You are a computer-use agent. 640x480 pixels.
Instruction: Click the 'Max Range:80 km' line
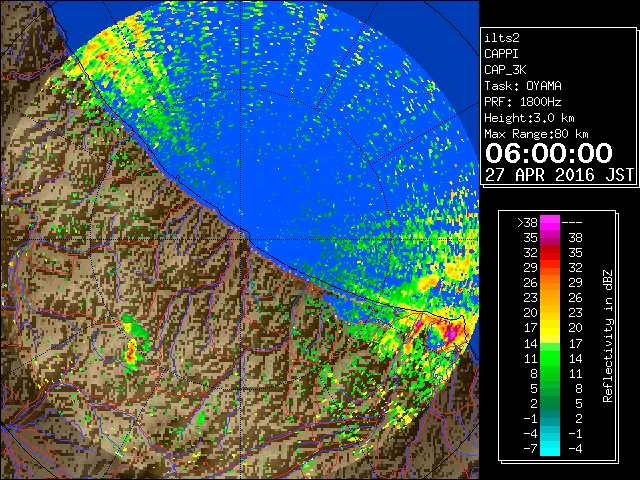point(536,134)
